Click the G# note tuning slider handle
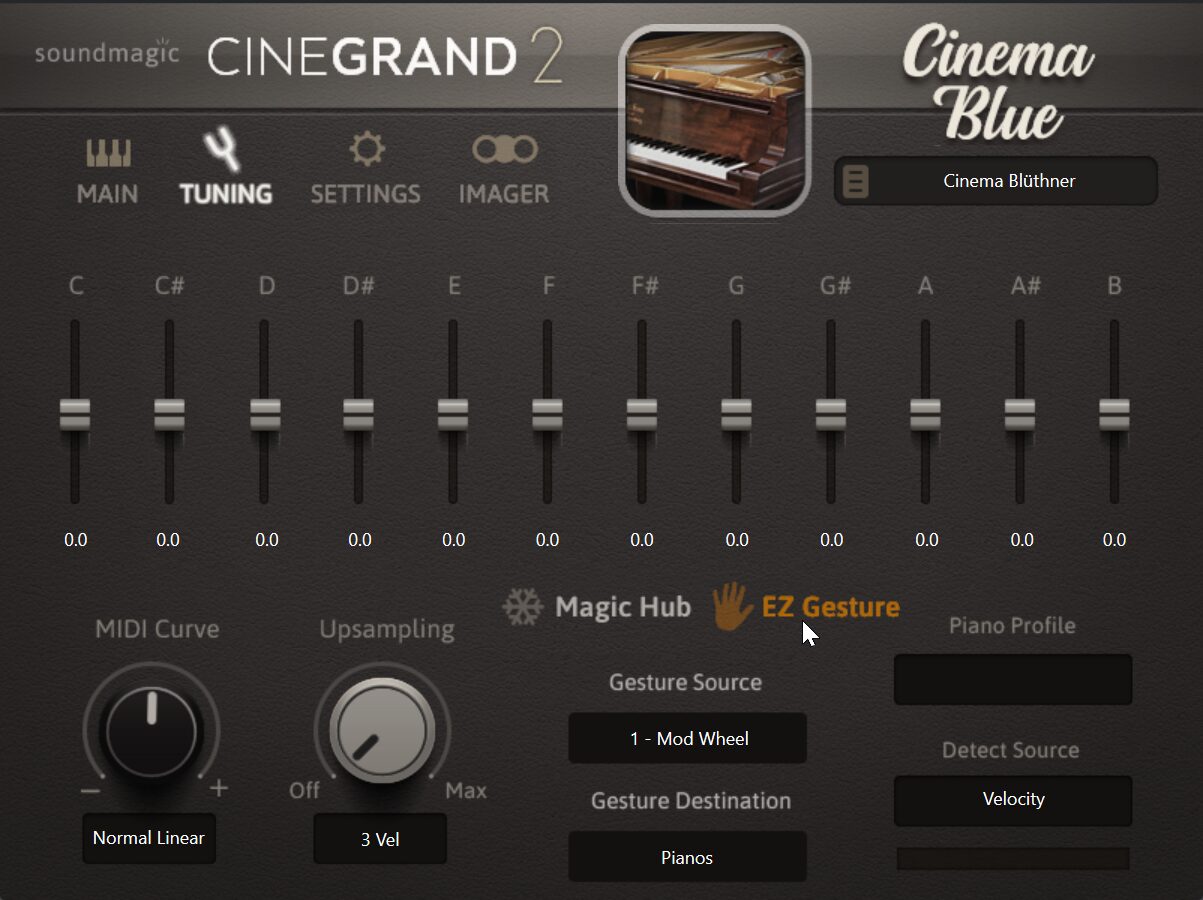Viewport: 1203px width, 900px height. 831,414
